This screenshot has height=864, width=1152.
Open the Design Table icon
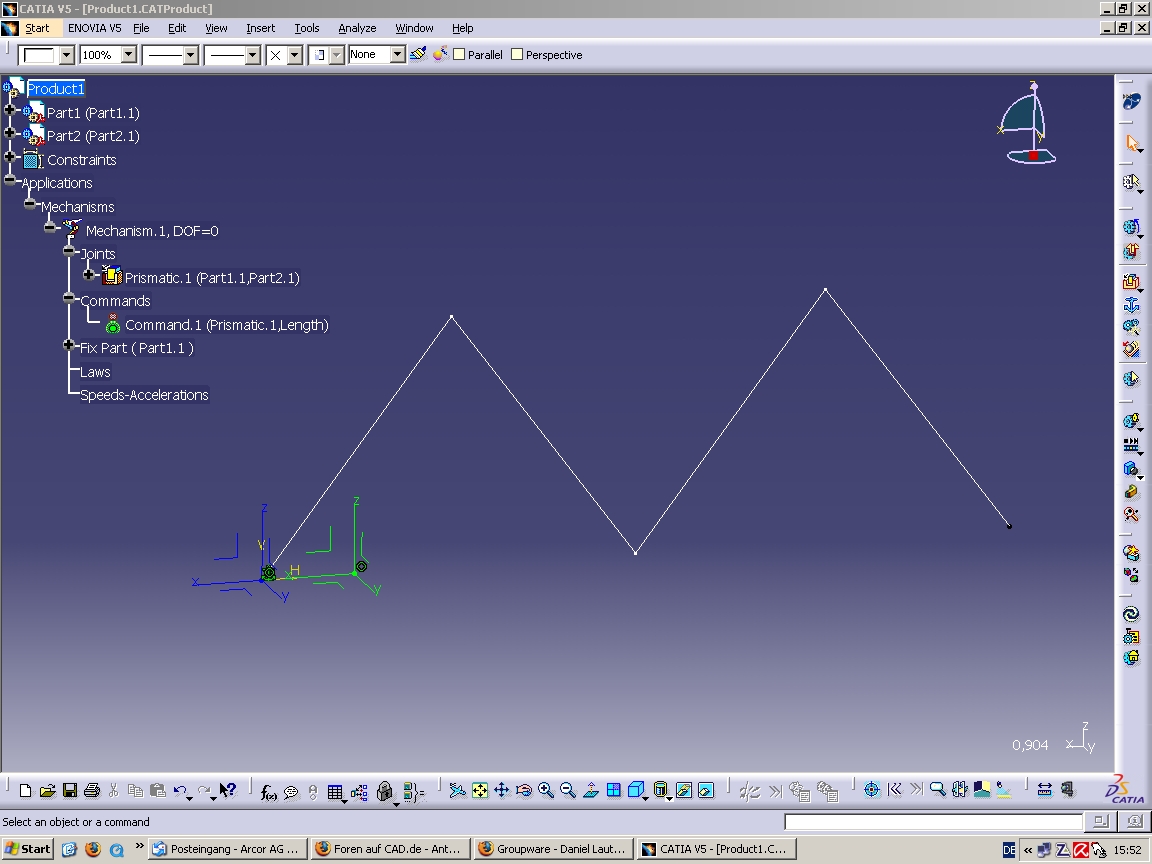(335, 791)
